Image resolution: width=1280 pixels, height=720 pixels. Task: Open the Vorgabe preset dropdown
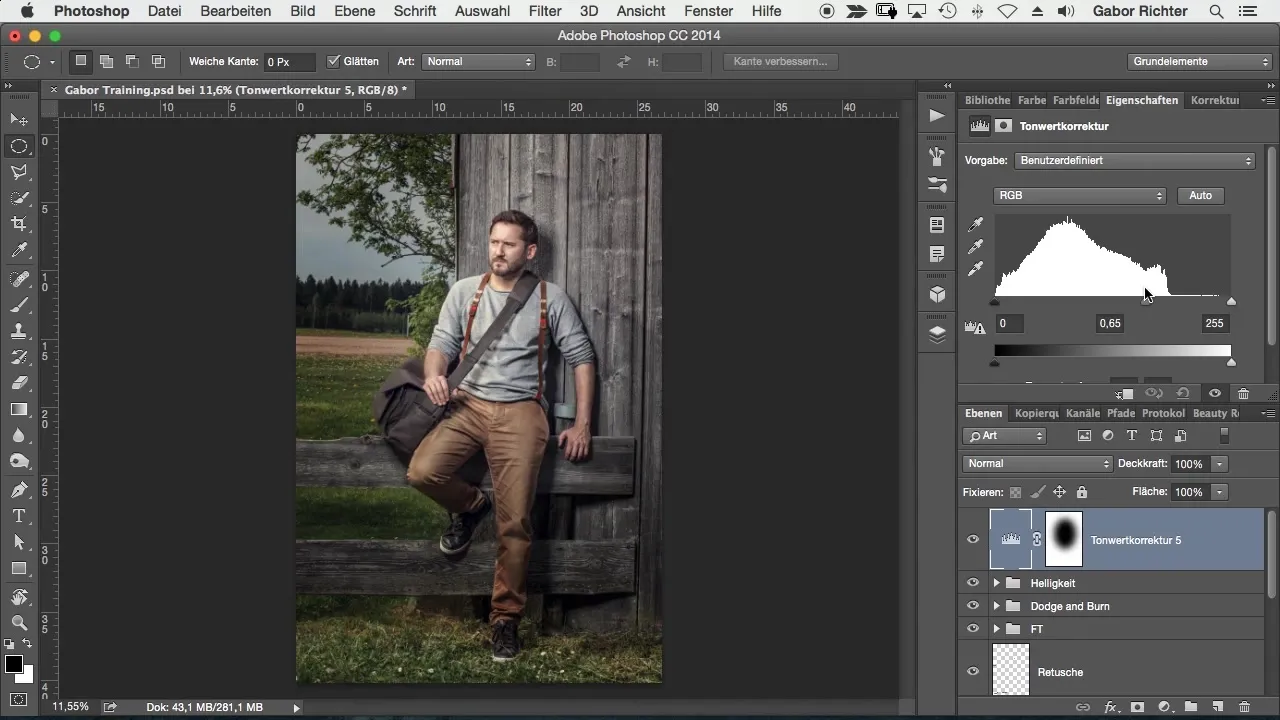point(1134,160)
